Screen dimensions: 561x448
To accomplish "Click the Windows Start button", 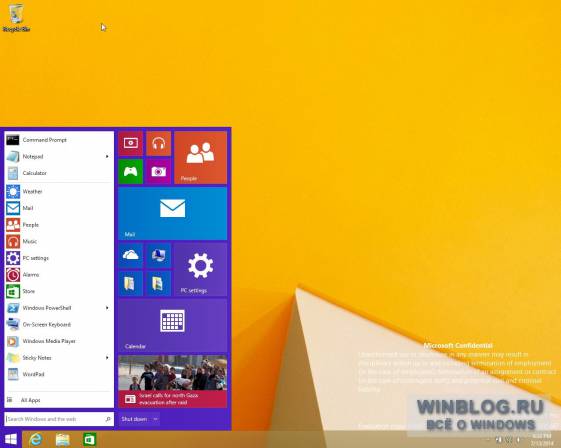I will (x=11, y=439).
